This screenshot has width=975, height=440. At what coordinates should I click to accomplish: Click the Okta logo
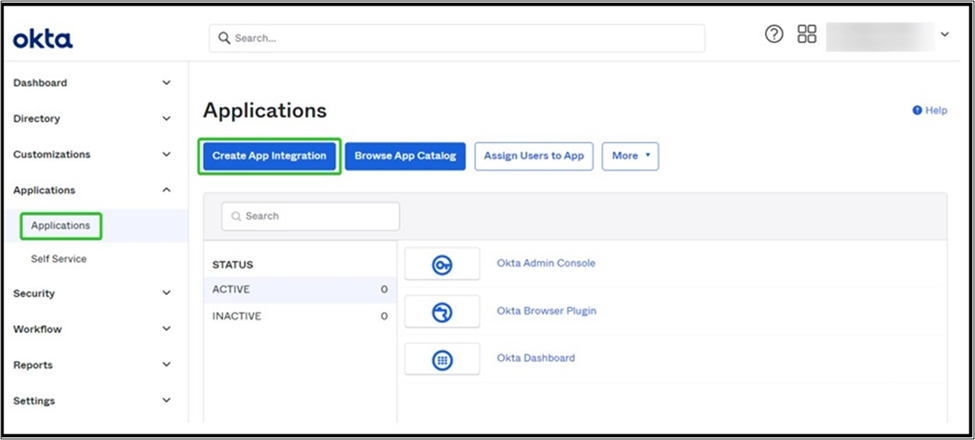pos(43,39)
